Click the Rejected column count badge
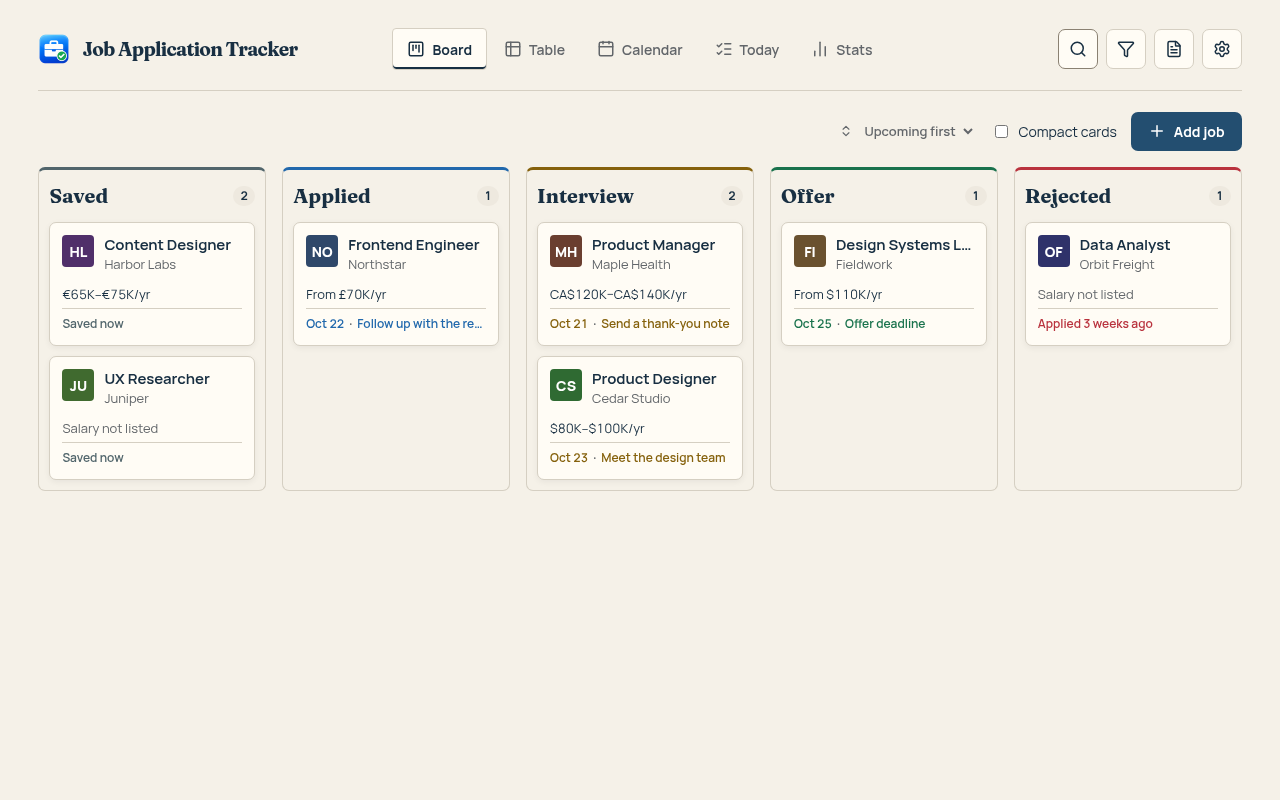 [1219, 196]
